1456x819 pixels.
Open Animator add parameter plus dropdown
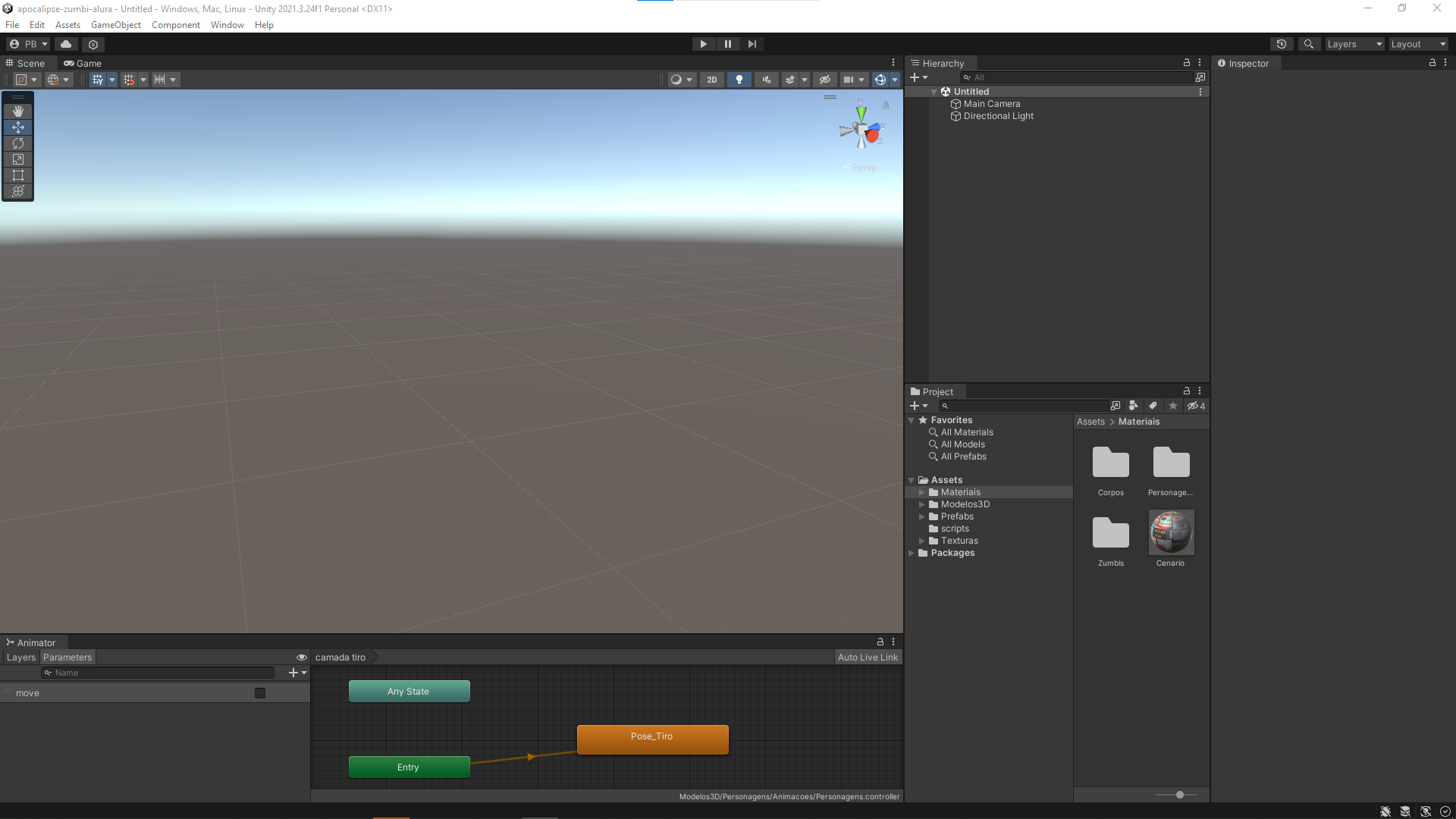[298, 673]
